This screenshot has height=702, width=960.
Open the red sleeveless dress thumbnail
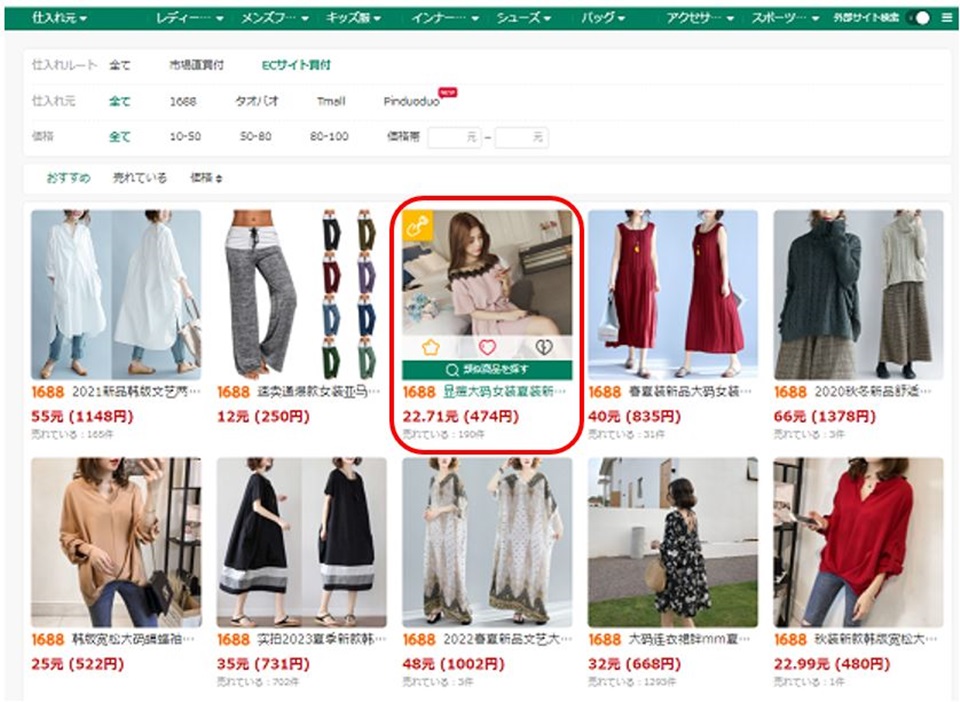(x=672, y=295)
